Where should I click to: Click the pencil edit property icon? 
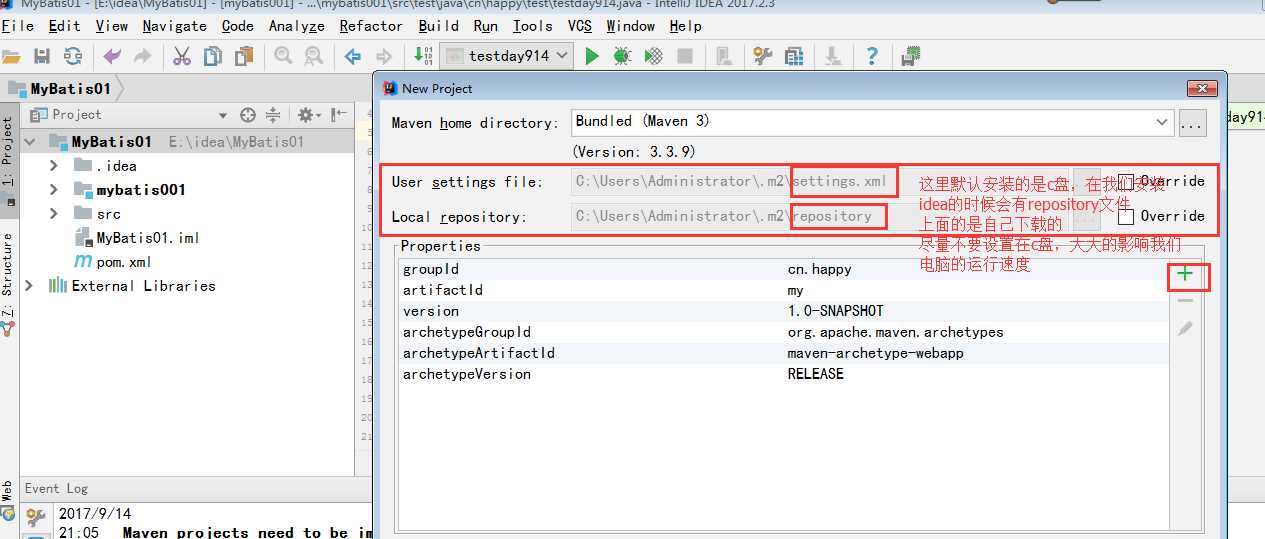[1185, 328]
